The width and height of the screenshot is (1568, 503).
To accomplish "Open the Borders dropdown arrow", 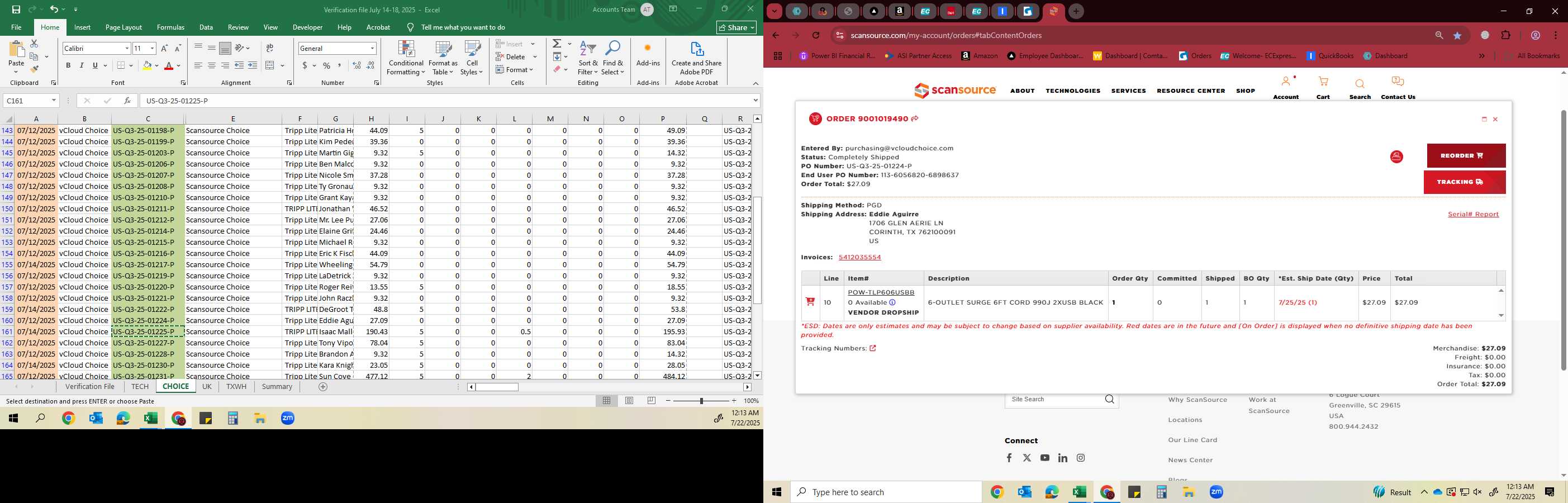I will 131,65.
